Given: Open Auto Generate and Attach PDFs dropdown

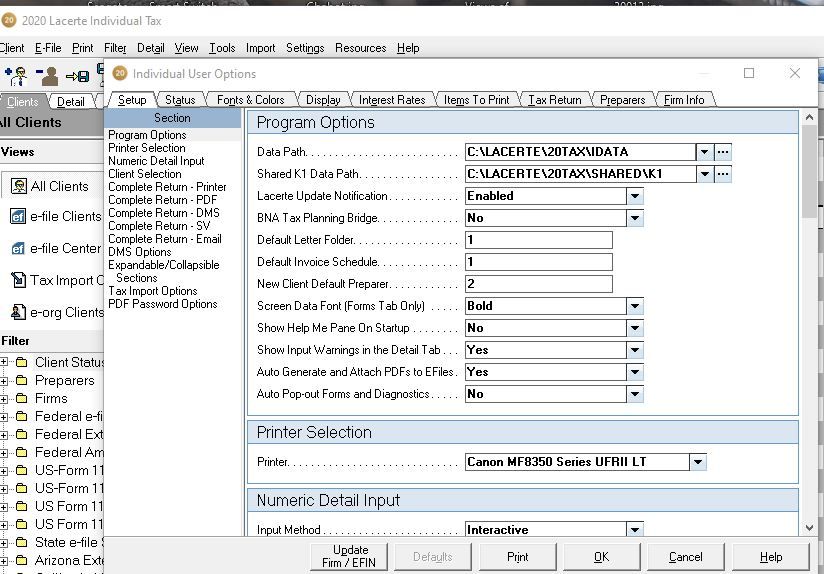Looking at the screenshot, I should point(635,372).
